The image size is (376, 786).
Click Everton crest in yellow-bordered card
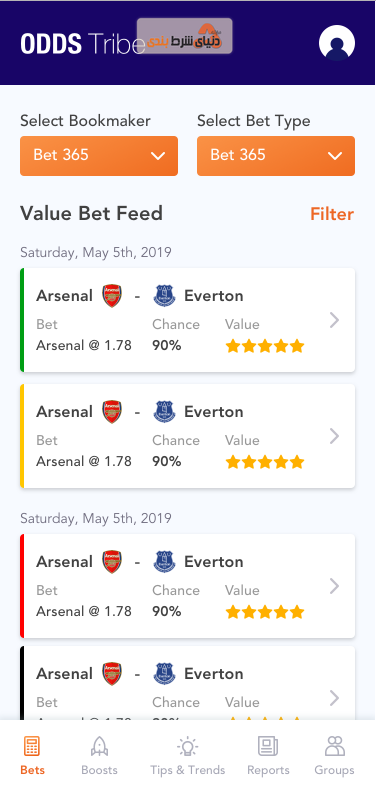(x=164, y=412)
